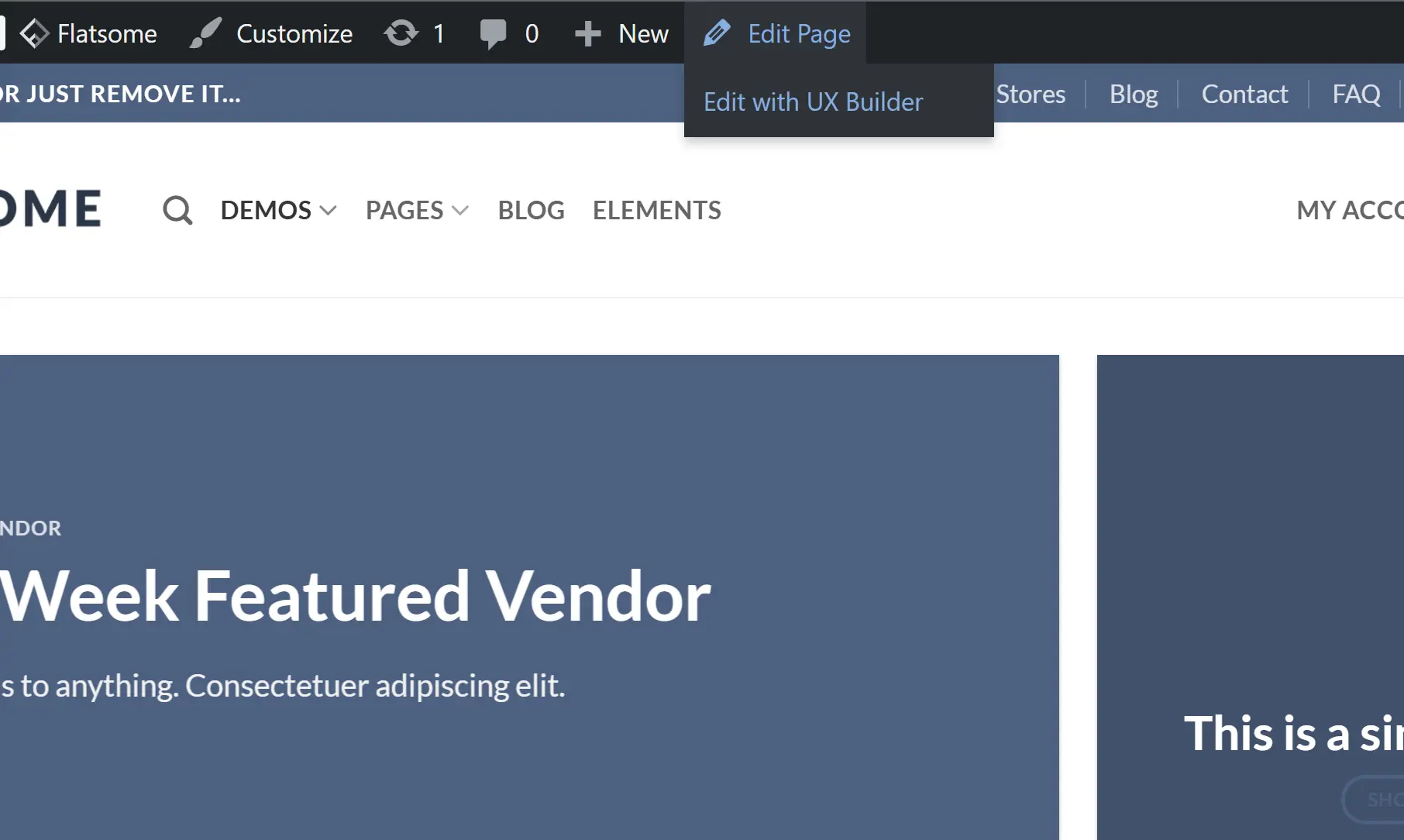Go to the Contact page link
The width and height of the screenshot is (1404, 840).
tap(1244, 94)
